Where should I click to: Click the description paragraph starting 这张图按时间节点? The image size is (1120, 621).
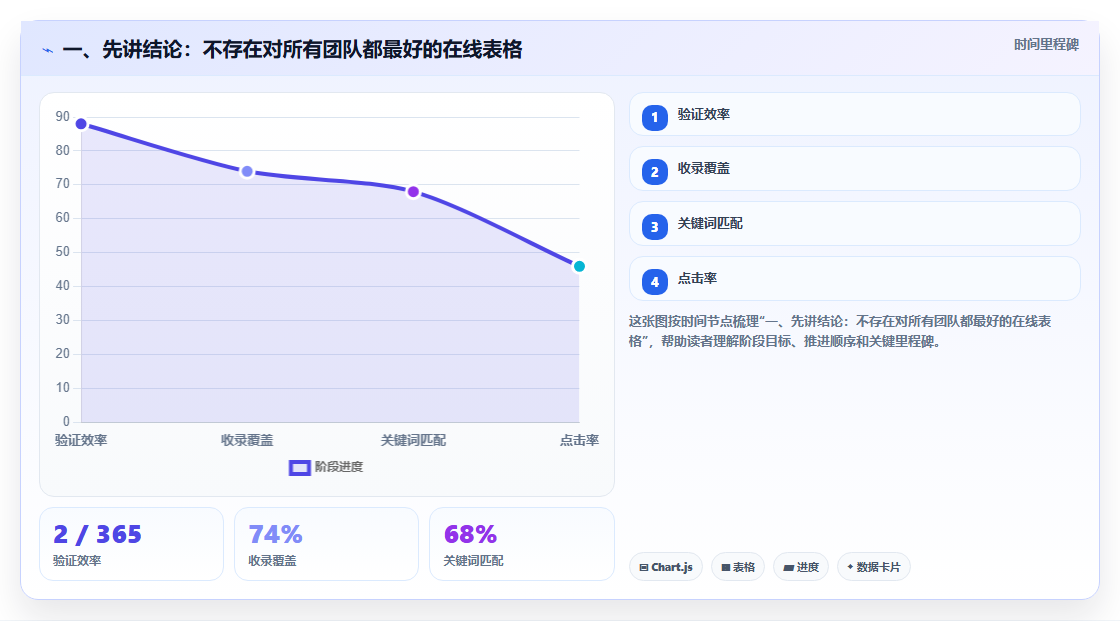(840, 332)
